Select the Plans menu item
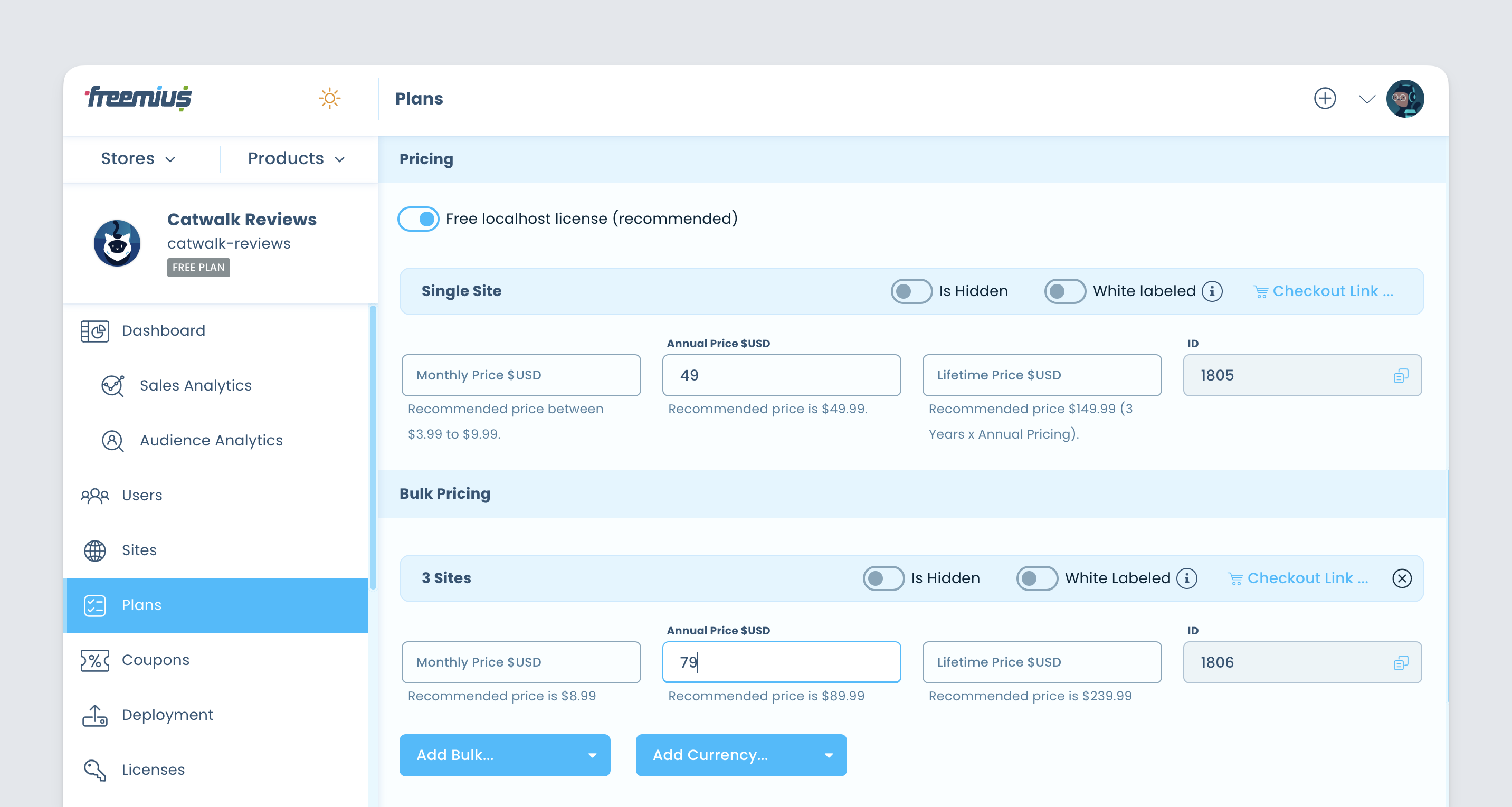The image size is (1512, 807). pyautogui.click(x=219, y=605)
